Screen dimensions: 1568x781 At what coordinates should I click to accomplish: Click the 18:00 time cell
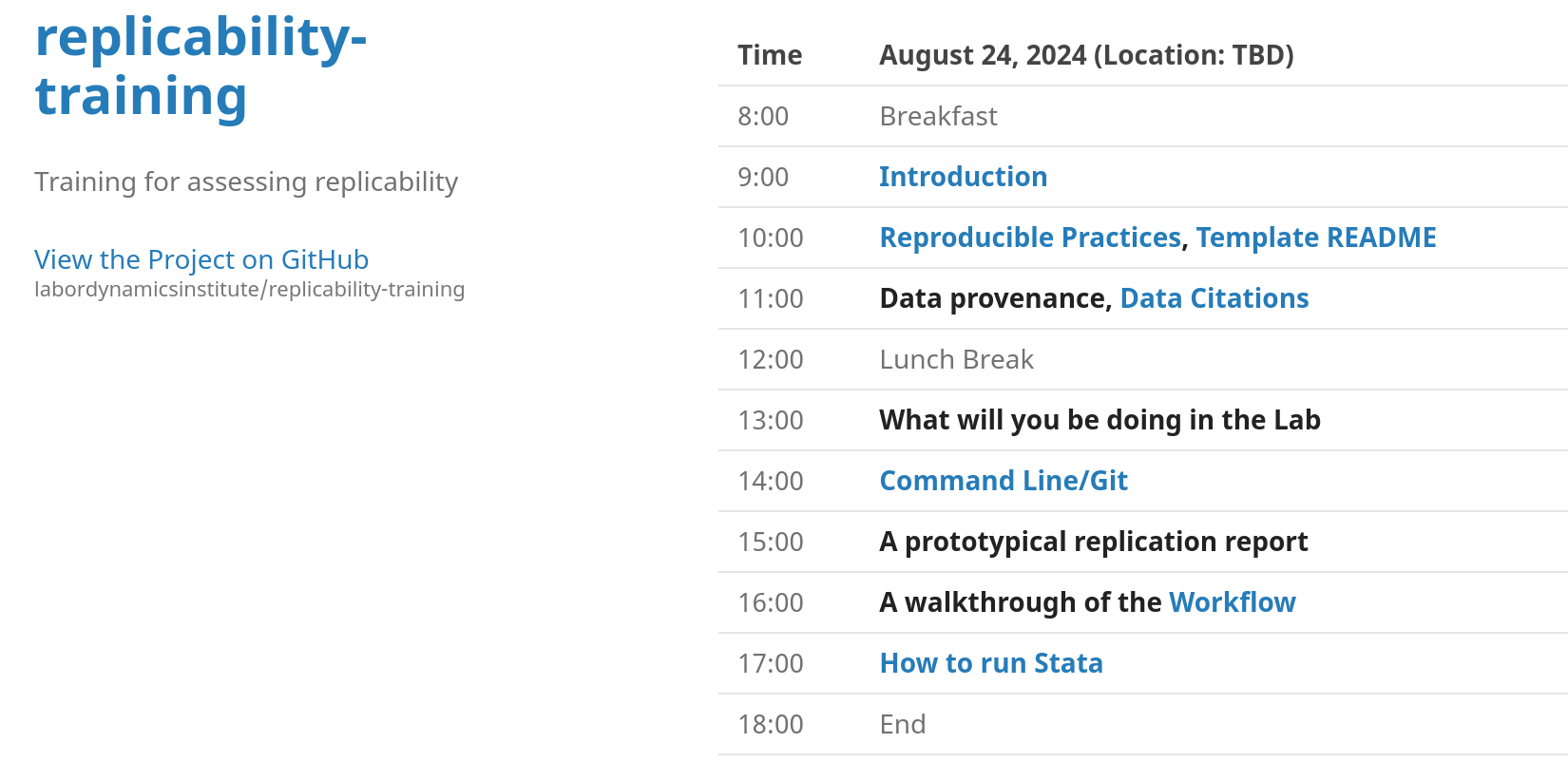coord(770,724)
